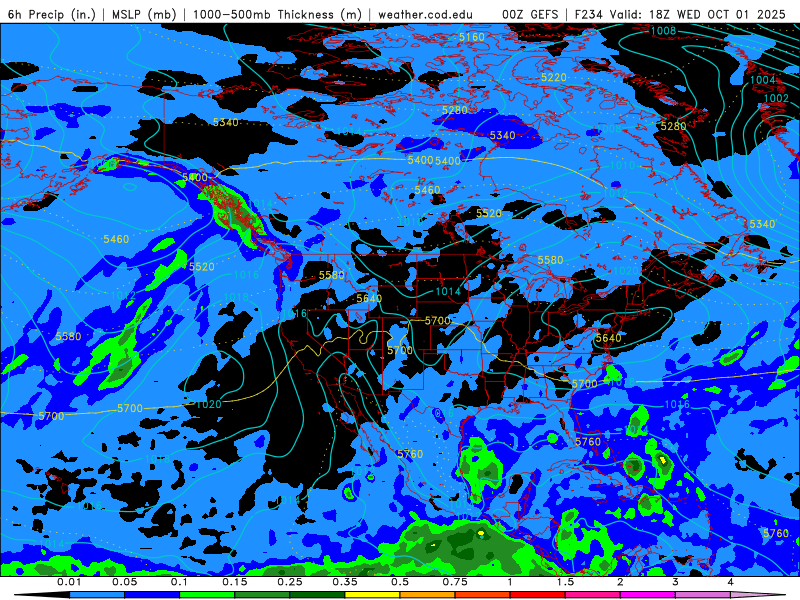Click the 1002 pressure contour label

tap(776, 98)
